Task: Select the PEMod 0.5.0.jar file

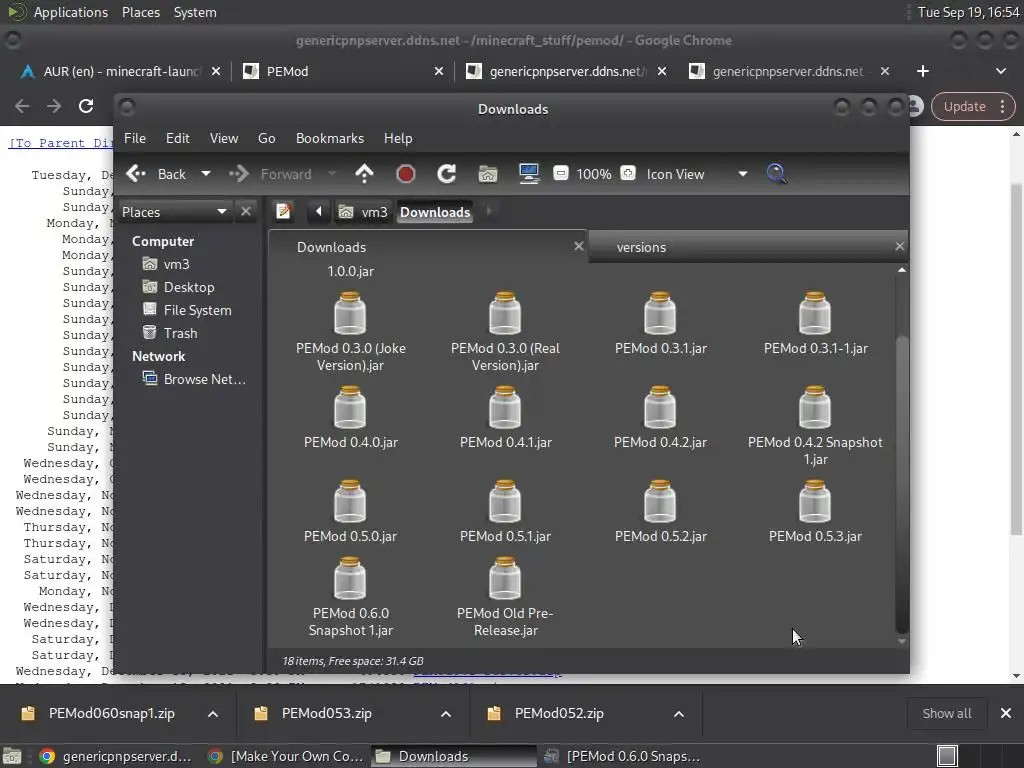Action: click(x=351, y=511)
